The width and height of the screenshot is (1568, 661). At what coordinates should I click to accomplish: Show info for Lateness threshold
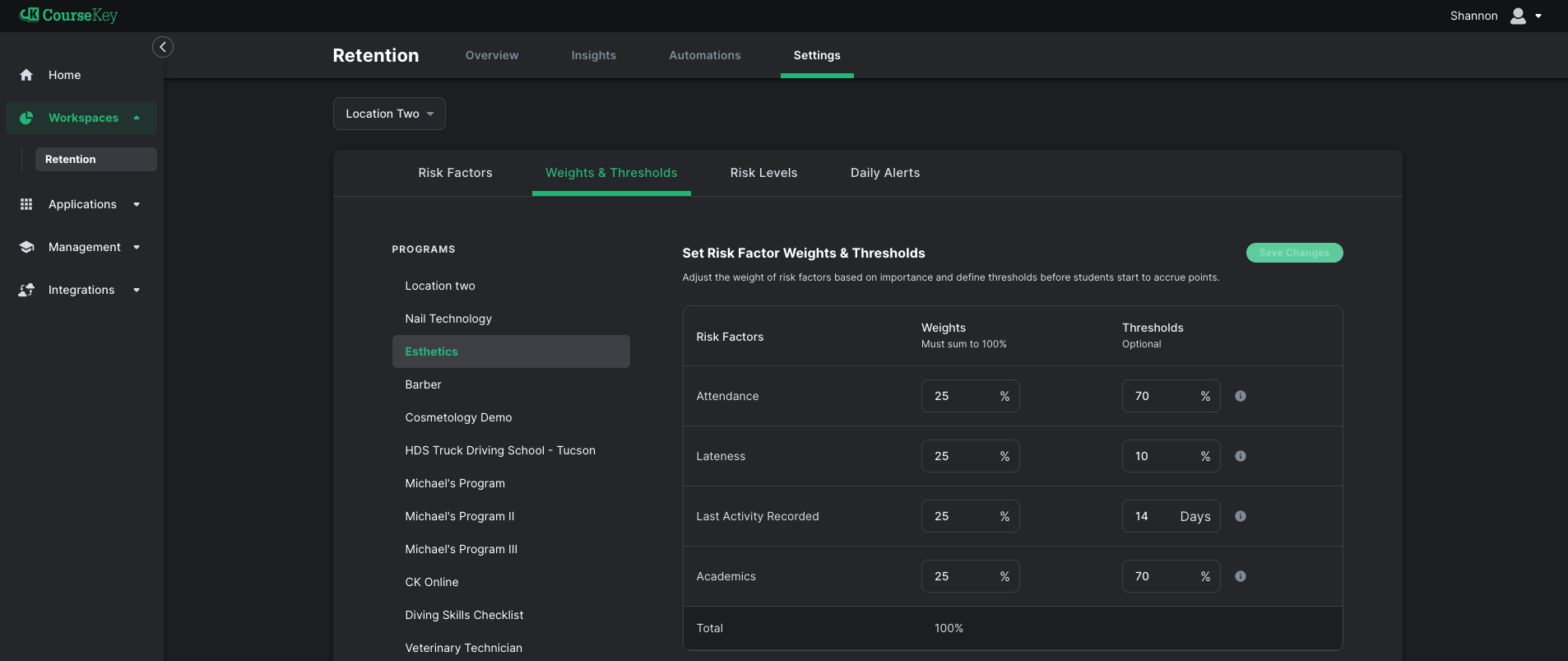click(x=1241, y=456)
